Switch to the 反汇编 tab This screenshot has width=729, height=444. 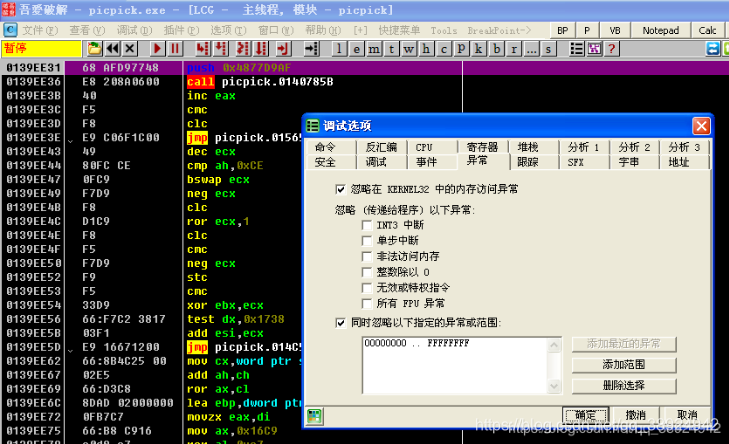click(x=381, y=147)
